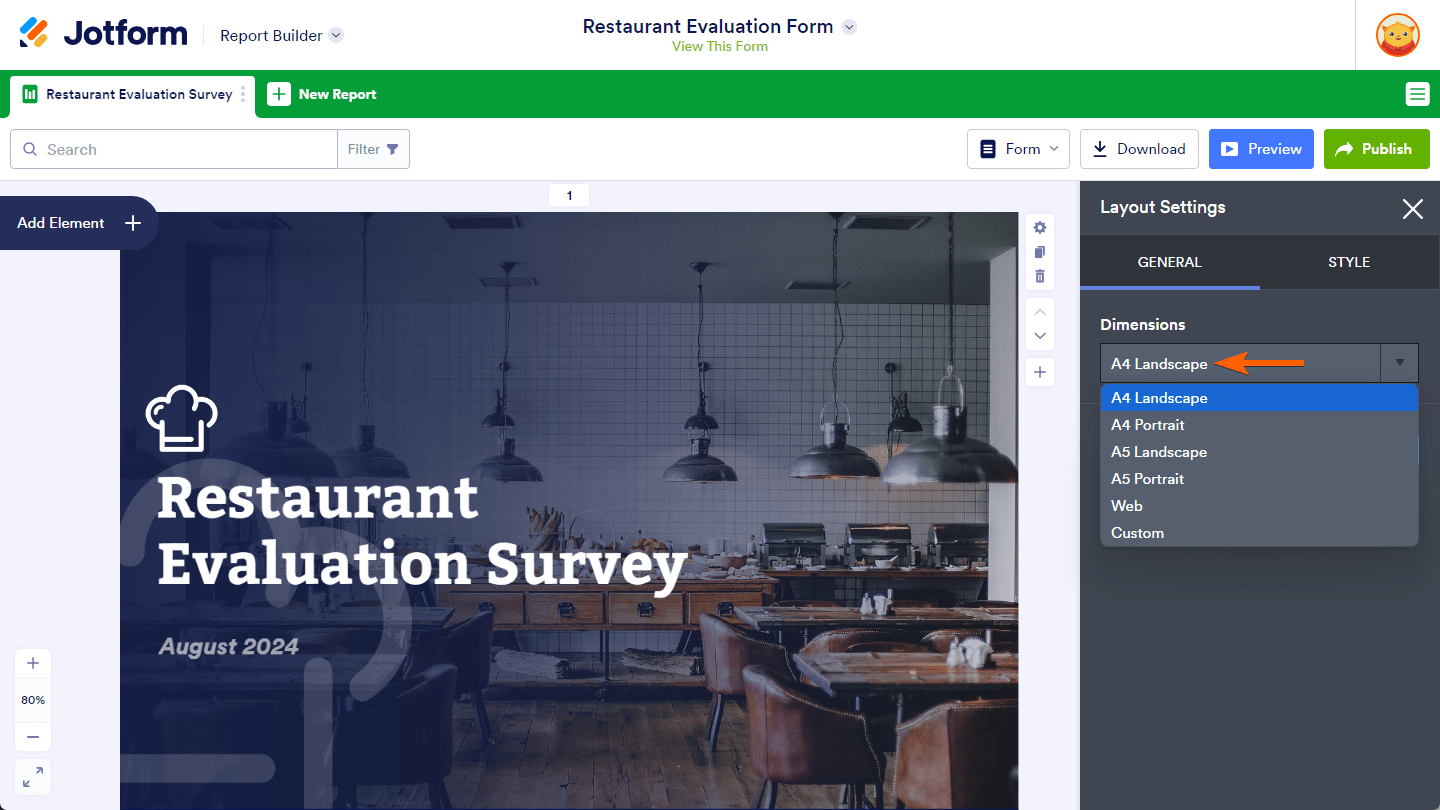Move page down with chevron arrow
This screenshot has height=810, width=1440.
1040,336
